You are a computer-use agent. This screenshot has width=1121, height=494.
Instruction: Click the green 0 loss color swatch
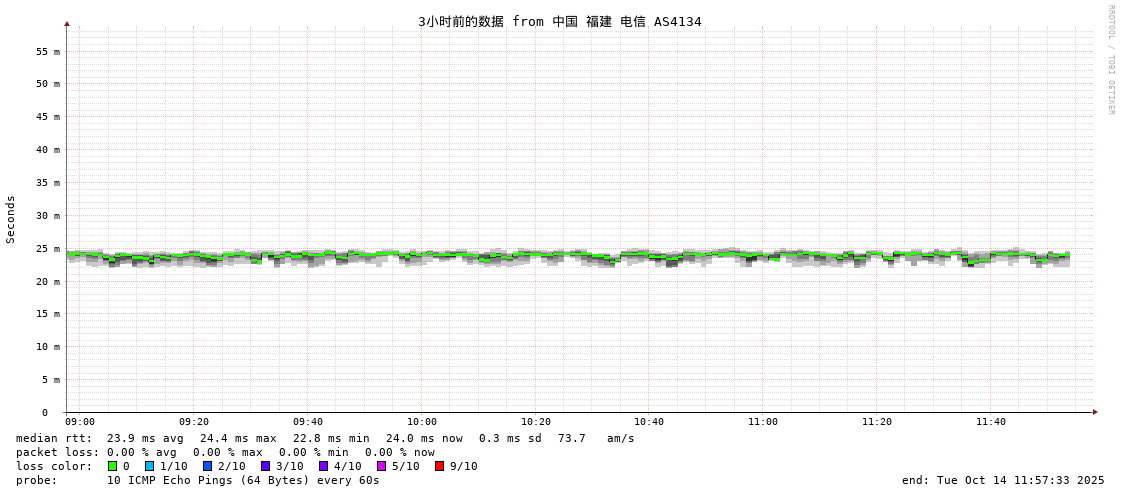click(112, 466)
